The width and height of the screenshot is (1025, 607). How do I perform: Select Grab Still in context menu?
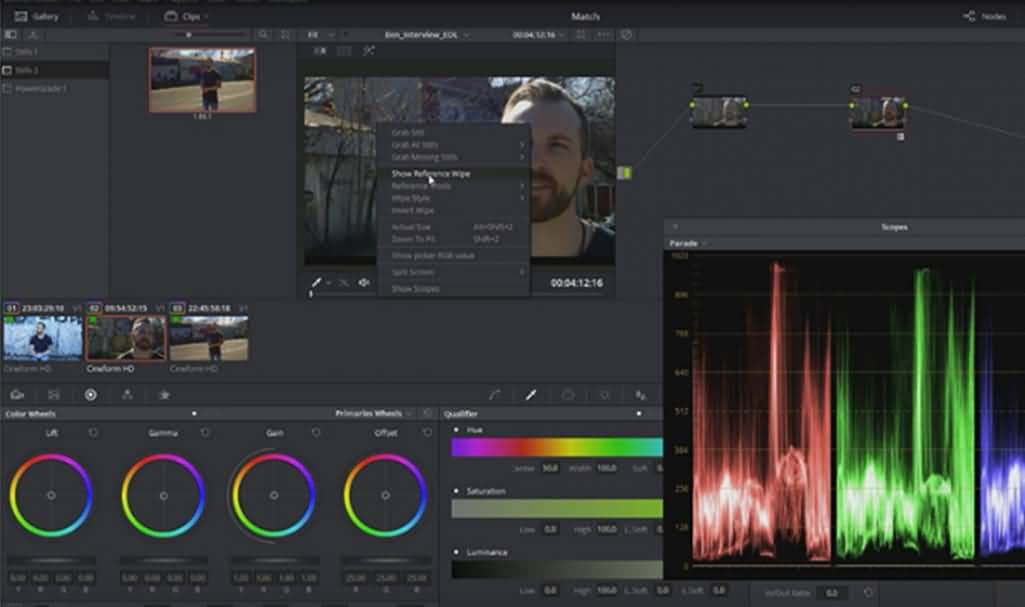[x=408, y=132]
